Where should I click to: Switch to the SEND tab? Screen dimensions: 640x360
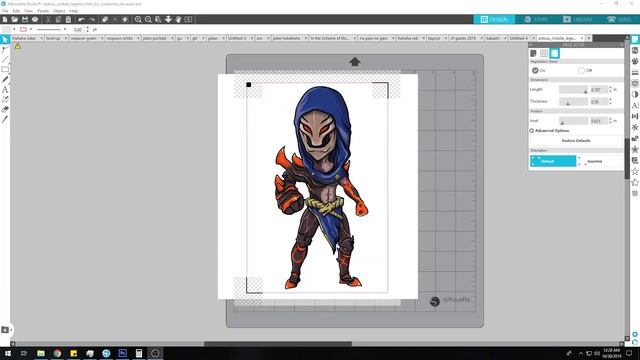coord(619,19)
